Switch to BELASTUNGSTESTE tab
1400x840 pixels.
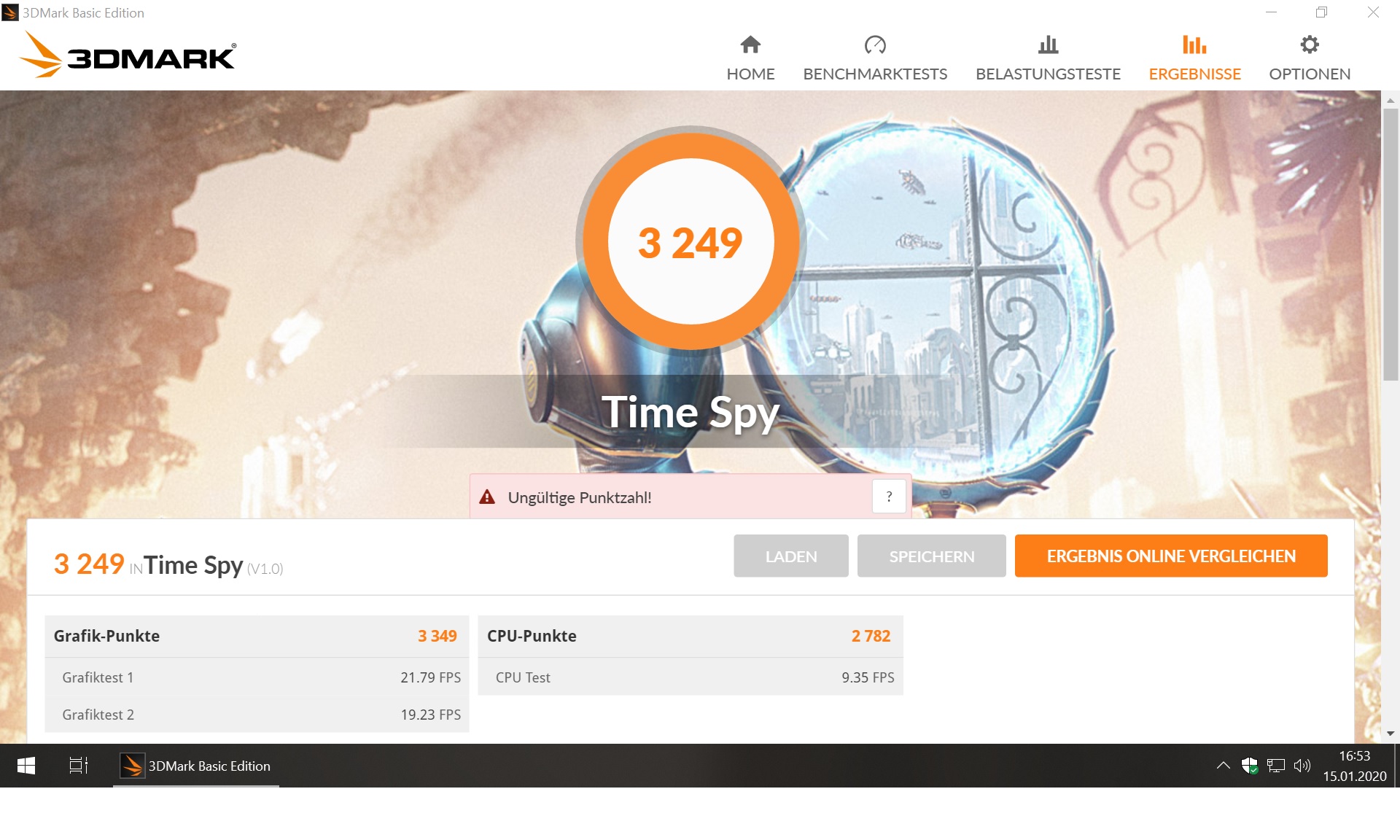point(1048,74)
